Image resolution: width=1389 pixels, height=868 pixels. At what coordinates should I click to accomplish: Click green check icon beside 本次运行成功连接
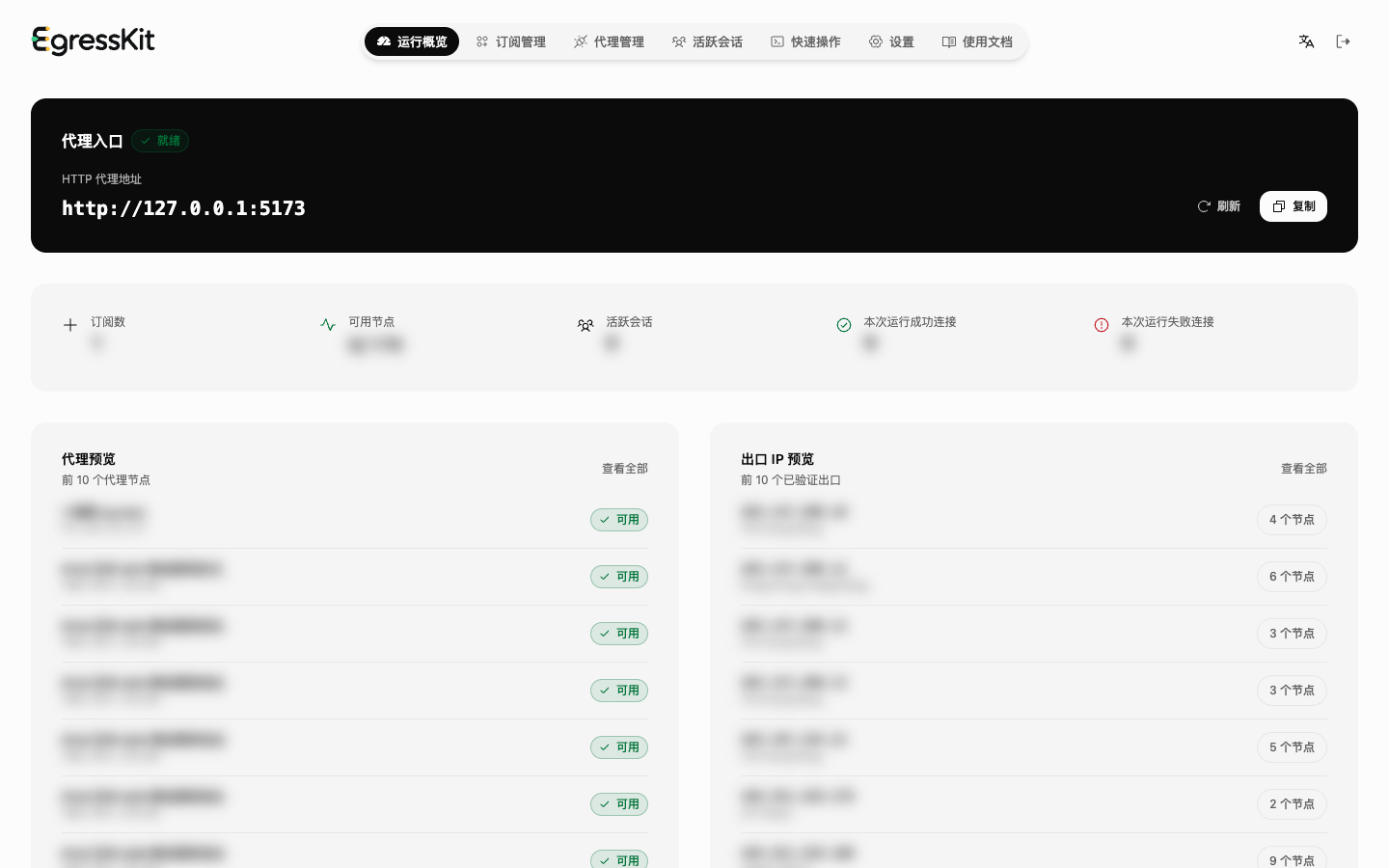coord(844,325)
